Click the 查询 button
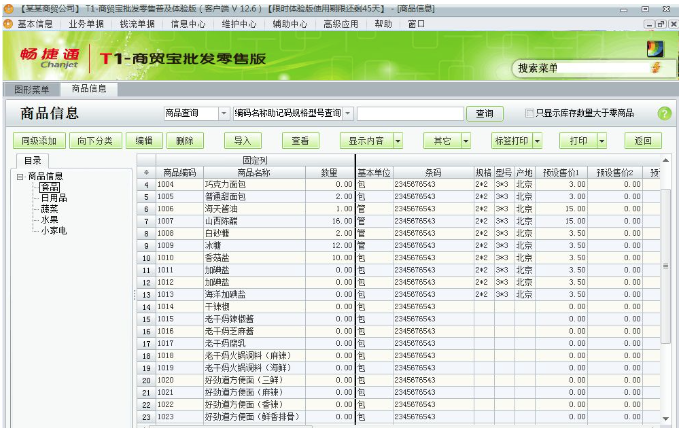Viewport: 680px width, 428px height. (484, 113)
